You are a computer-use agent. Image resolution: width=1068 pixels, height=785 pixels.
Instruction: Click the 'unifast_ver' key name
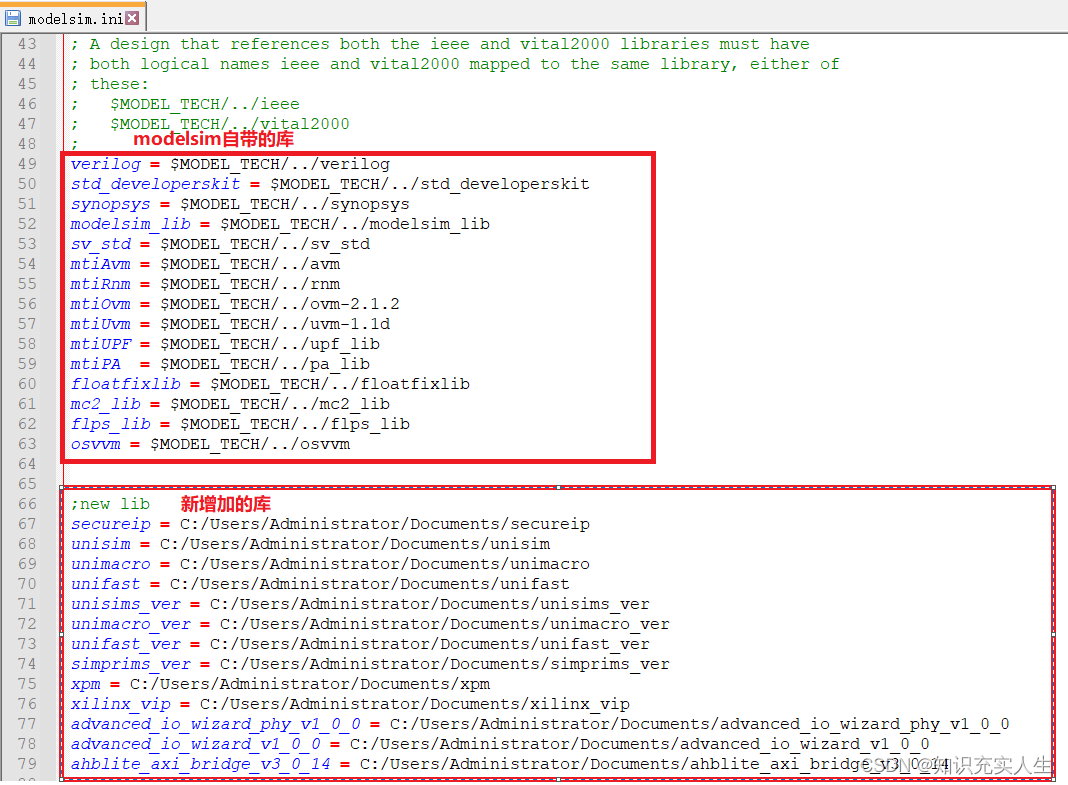(x=125, y=644)
